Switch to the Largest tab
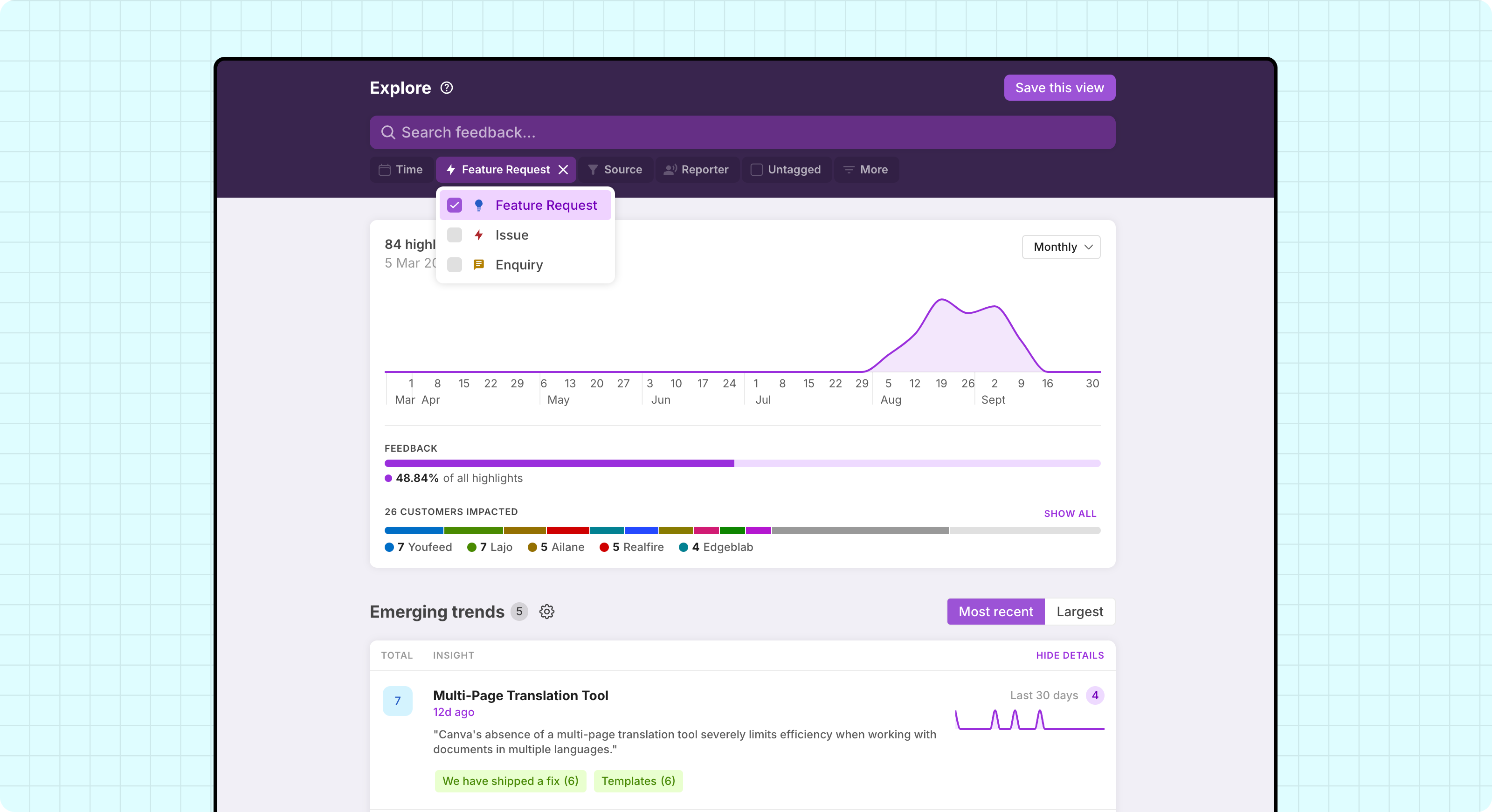 pyautogui.click(x=1080, y=612)
